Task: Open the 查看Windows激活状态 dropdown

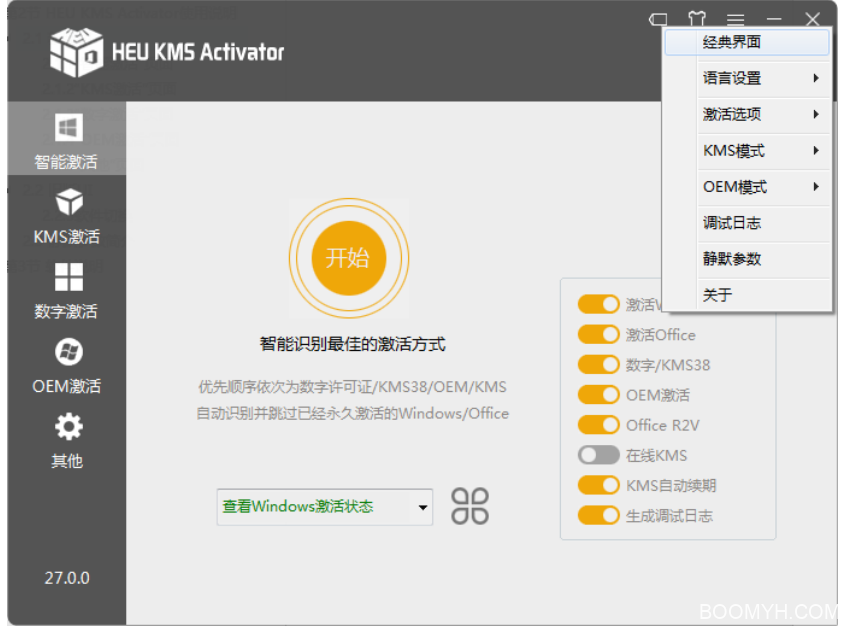Action: [324, 507]
